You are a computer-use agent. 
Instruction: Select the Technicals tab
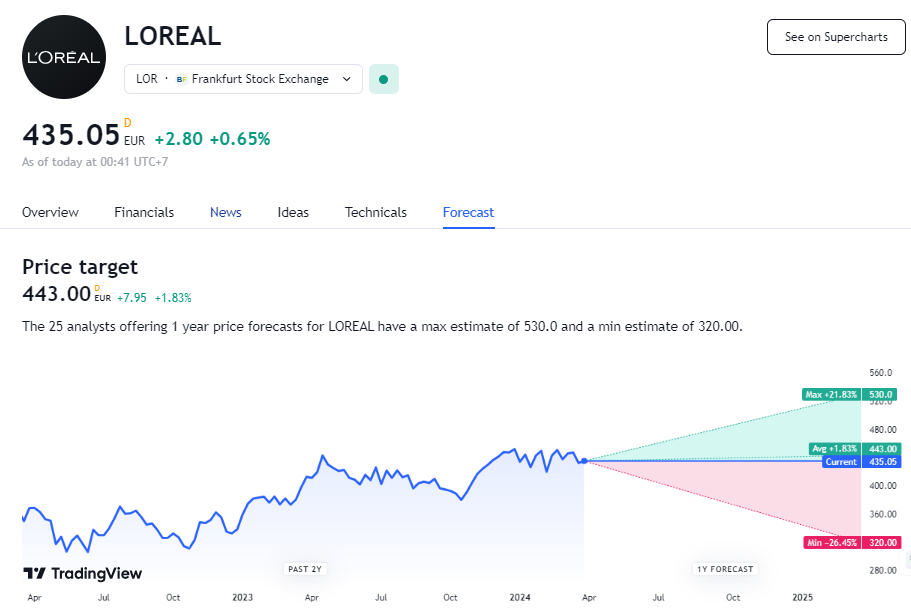(375, 212)
